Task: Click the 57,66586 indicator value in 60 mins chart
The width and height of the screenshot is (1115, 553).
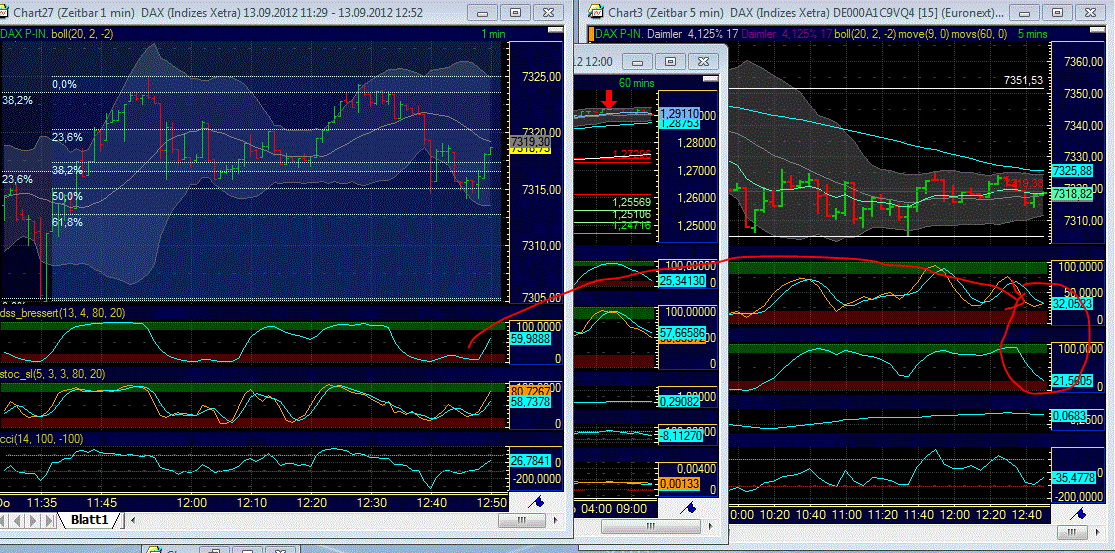Action: click(680, 331)
